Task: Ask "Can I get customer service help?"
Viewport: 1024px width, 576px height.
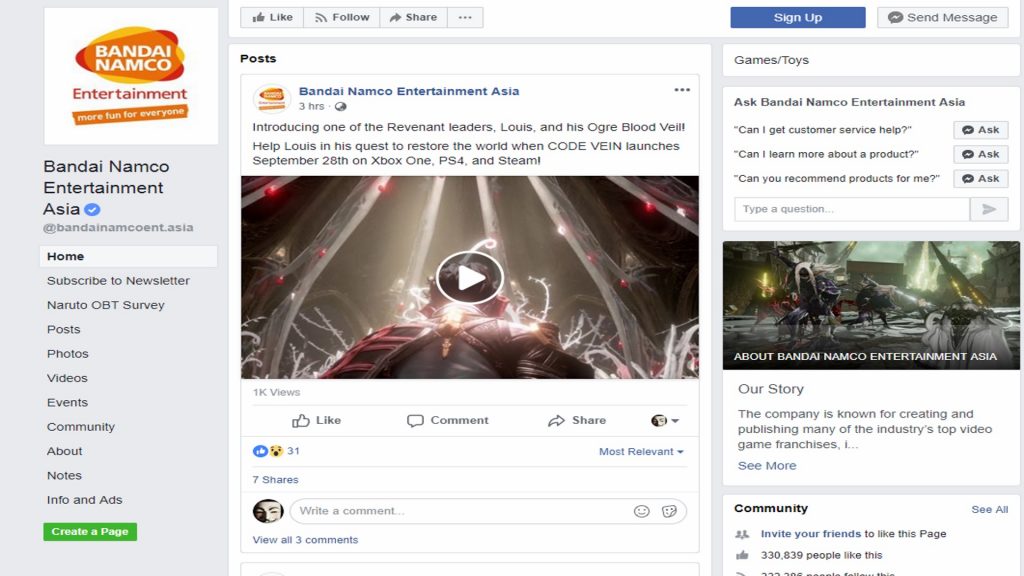Action: coord(980,130)
